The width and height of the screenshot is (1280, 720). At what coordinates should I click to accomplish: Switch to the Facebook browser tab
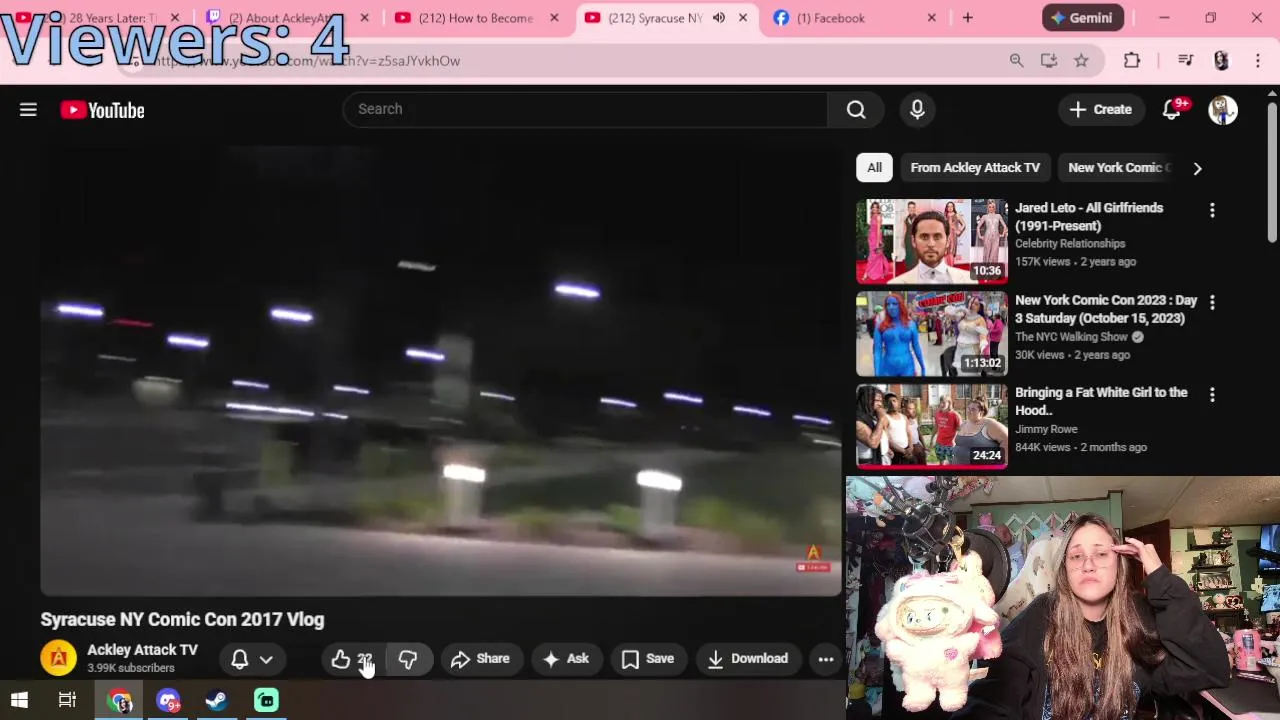click(830, 18)
